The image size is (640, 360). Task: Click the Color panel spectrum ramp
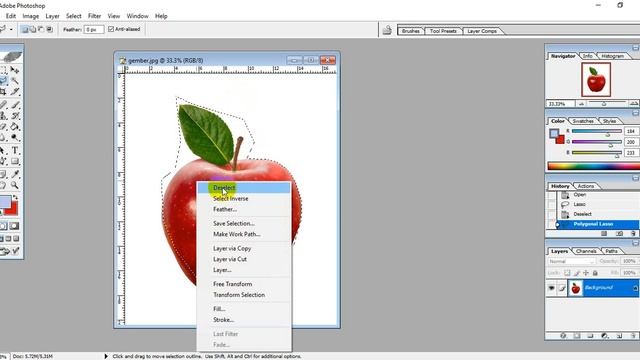coord(593,166)
